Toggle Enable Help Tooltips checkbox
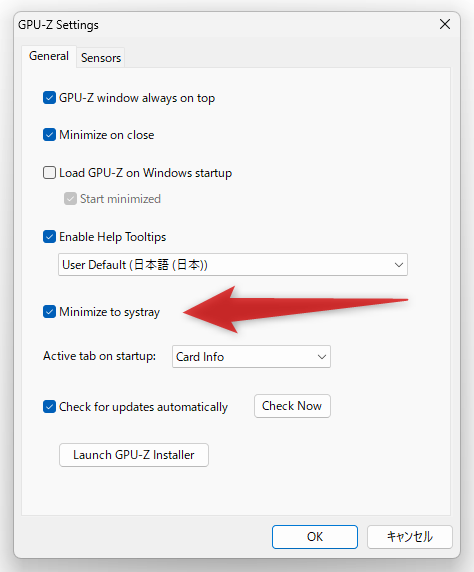This screenshot has width=474, height=572. pyautogui.click(x=49, y=237)
